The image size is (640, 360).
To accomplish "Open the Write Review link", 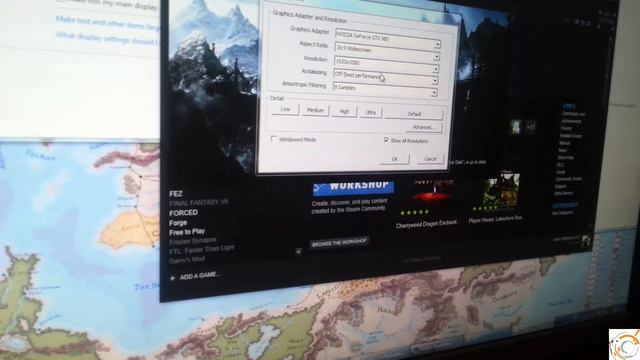I will [x=564, y=193].
